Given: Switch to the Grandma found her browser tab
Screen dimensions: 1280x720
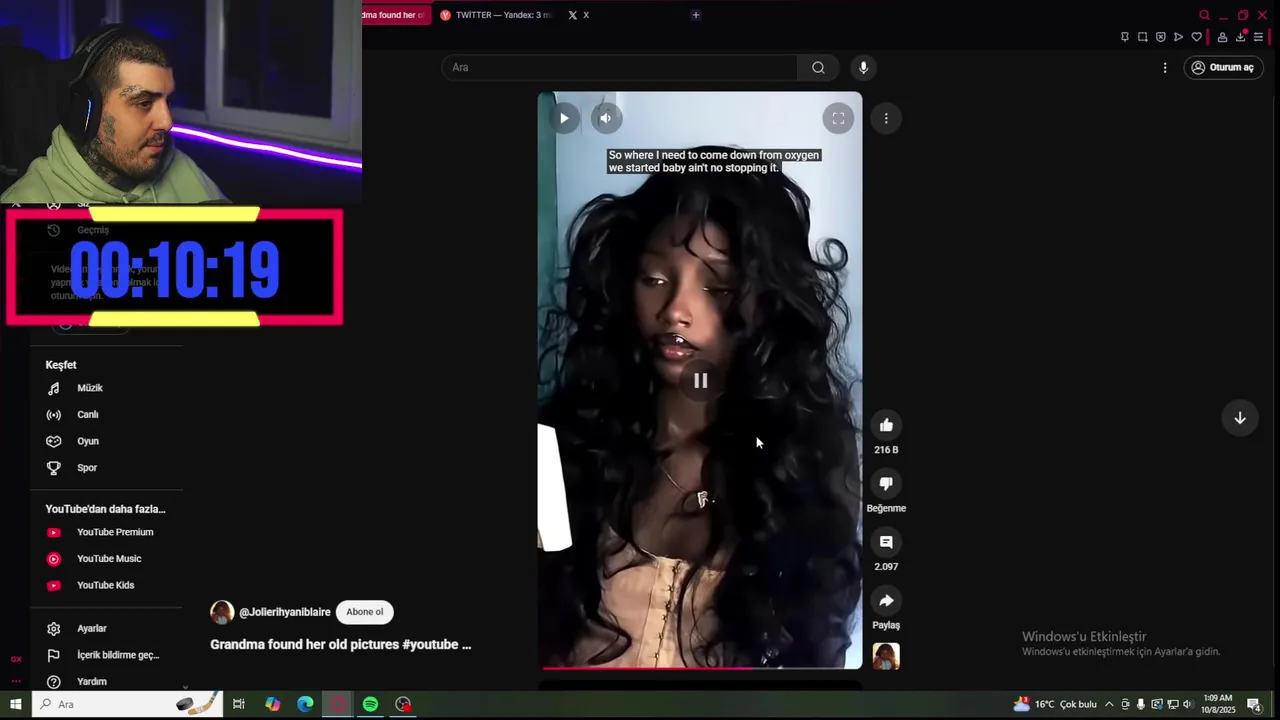Looking at the screenshot, I should tap(396, 15).
